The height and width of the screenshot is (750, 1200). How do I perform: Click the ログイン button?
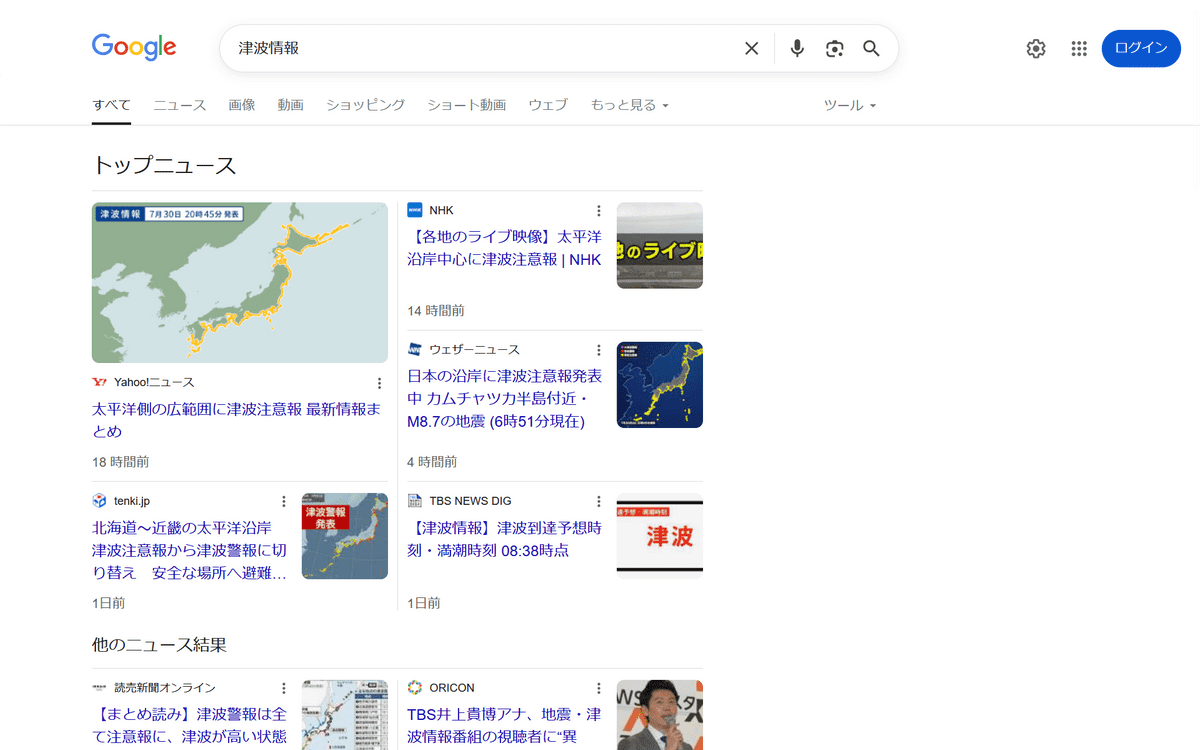click(x=1141, y=48)
